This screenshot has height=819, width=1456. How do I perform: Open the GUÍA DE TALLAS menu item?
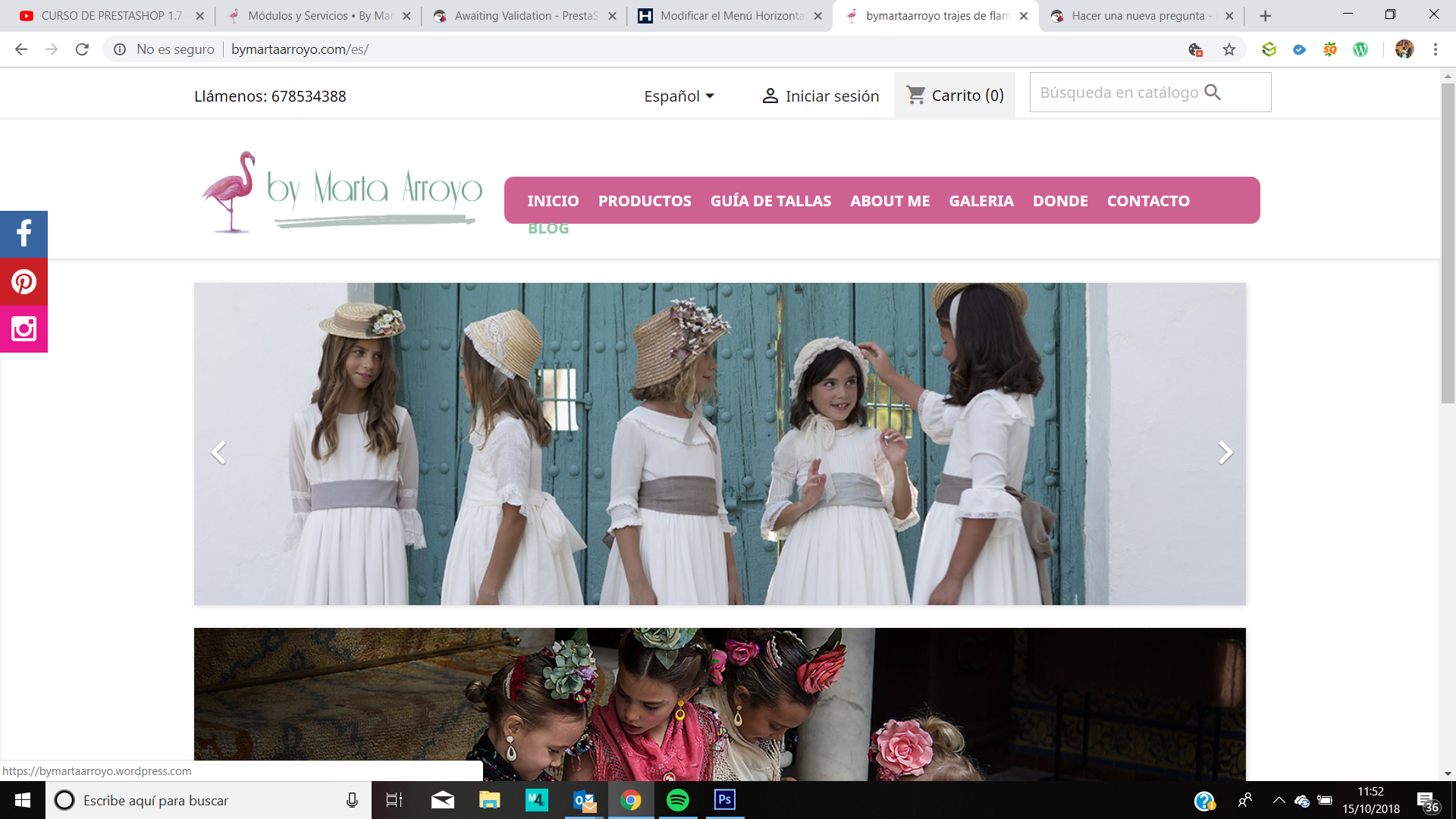[770, 201]
